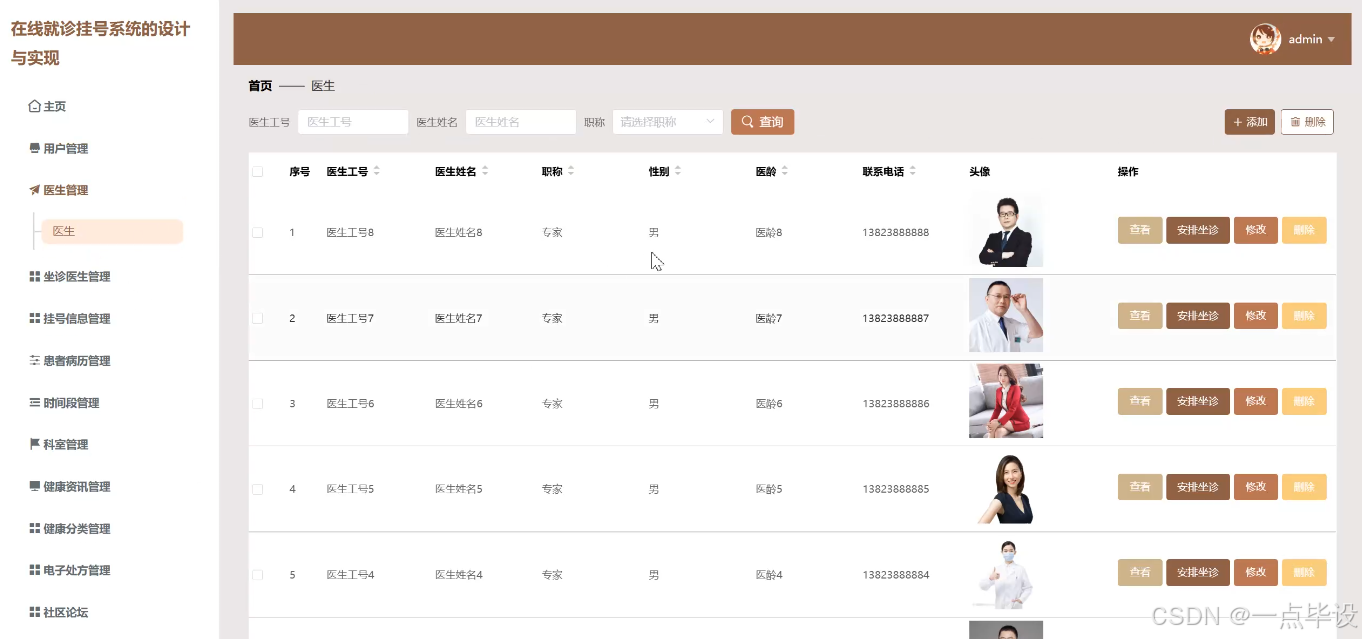Sort by 医生姓名 column arrows
This screenshot has width=1362, height=639.
click(485, 171)
